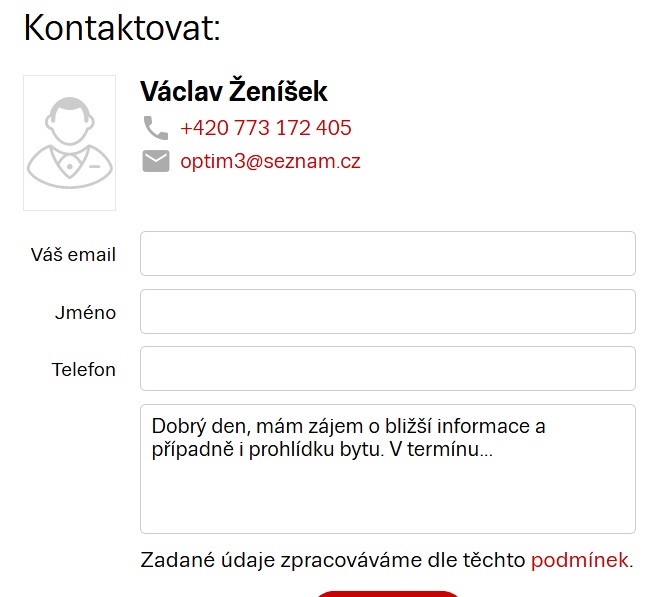Focus the Telefon input field
The image size is (667, 597).
point(388,368)
